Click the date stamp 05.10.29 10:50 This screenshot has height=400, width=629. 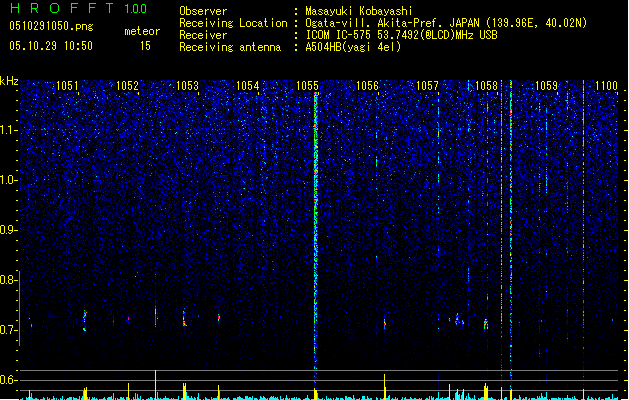(51, 46)
